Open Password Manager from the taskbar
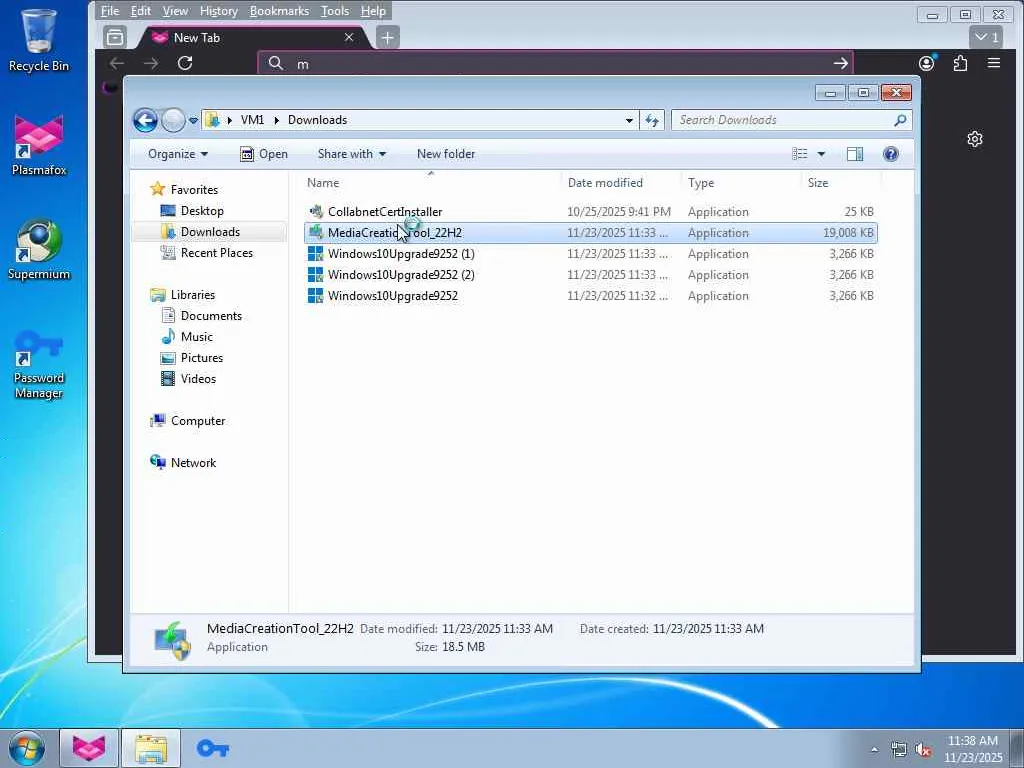The height and width of the screenshot is (768, 1024). tap(213, 748)
